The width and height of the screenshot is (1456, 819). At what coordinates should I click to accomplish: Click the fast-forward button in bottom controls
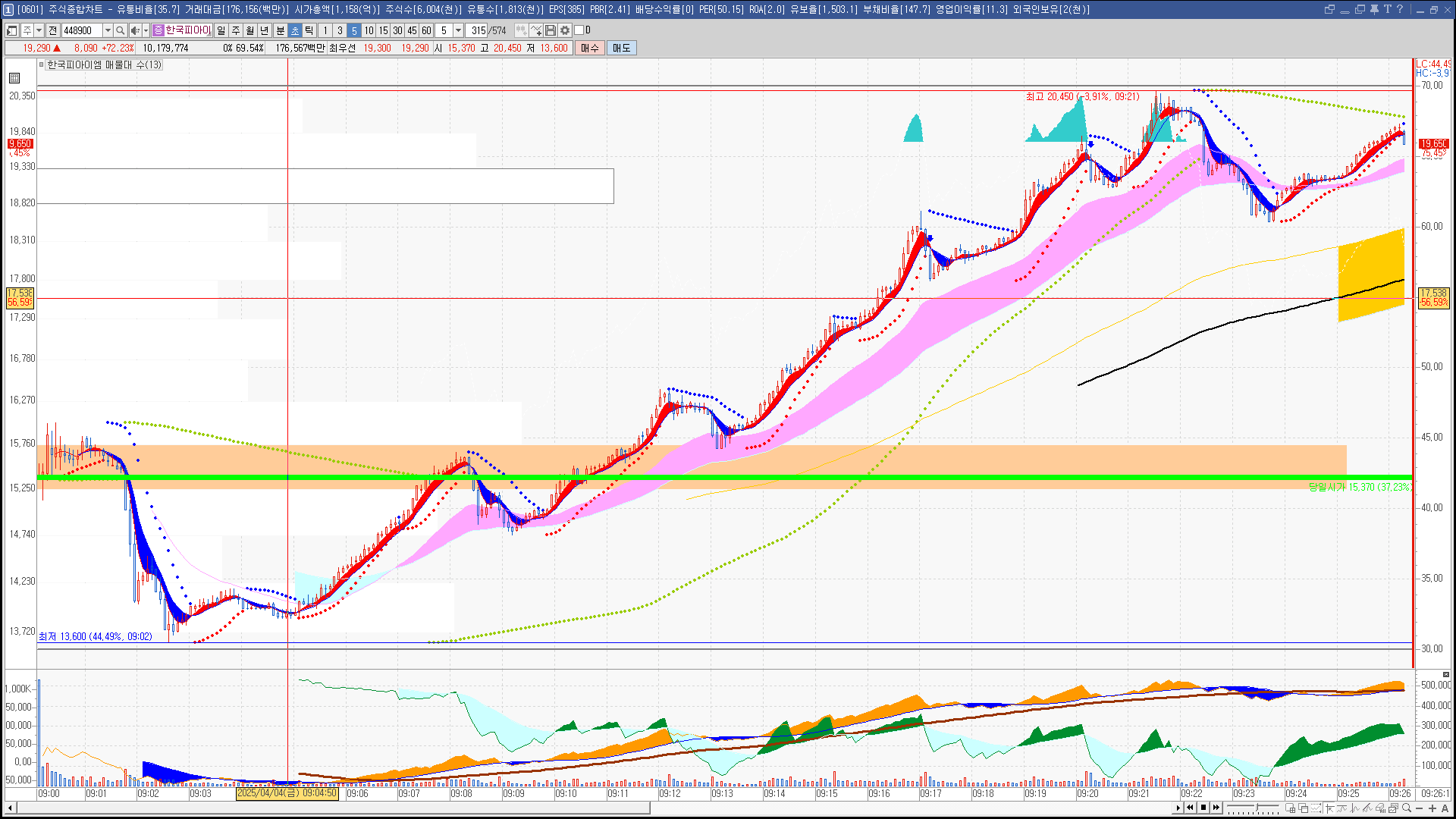[1216, 808]
